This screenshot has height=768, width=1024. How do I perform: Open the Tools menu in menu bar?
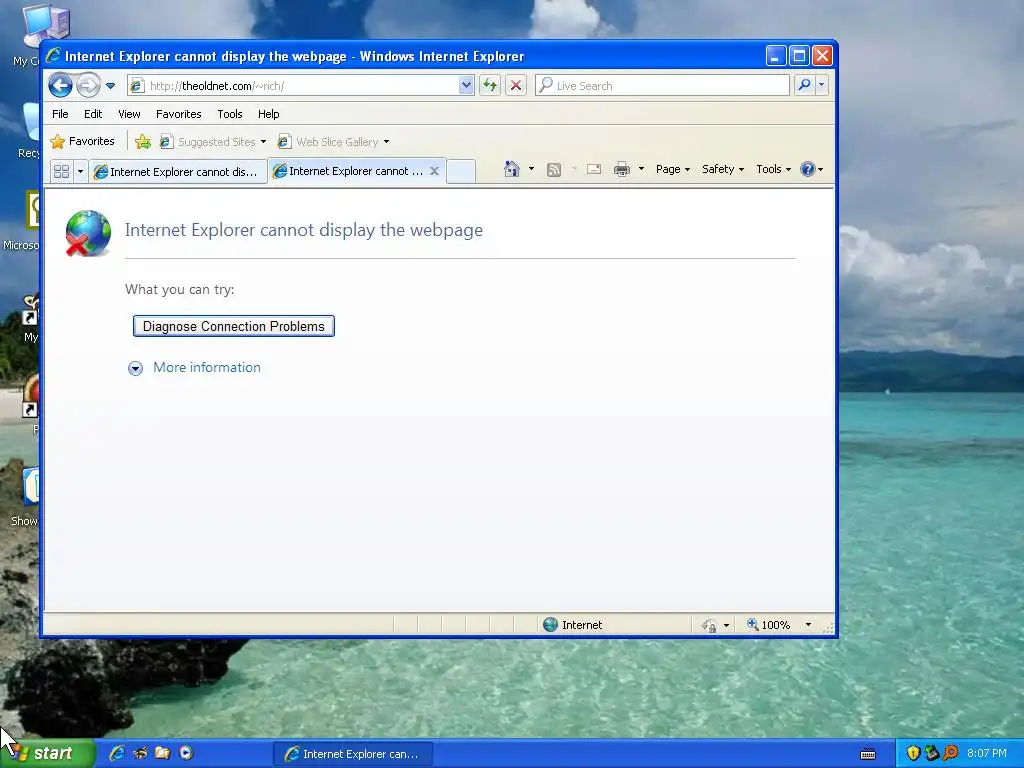[230, 114]
